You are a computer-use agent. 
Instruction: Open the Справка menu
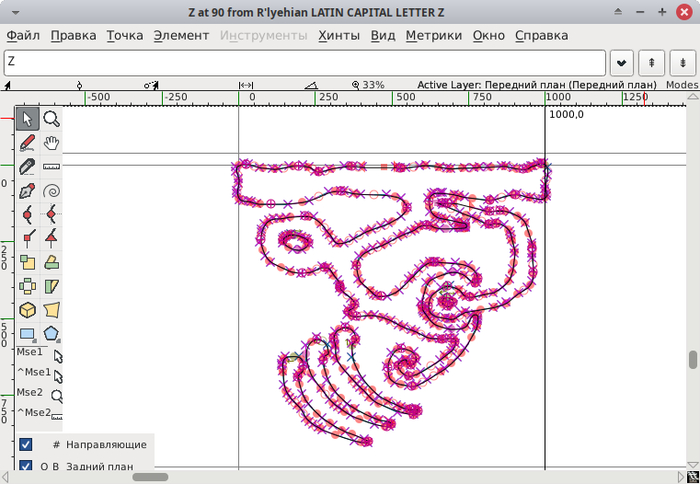542,35
